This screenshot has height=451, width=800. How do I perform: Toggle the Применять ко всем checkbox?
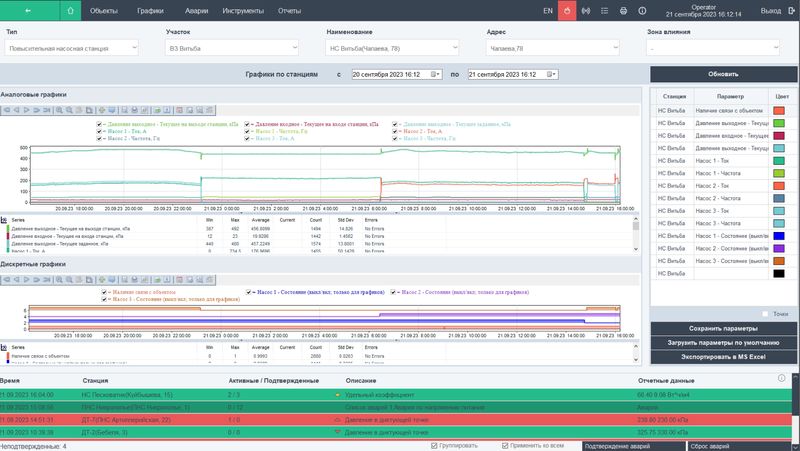click(x=503, y=445)
